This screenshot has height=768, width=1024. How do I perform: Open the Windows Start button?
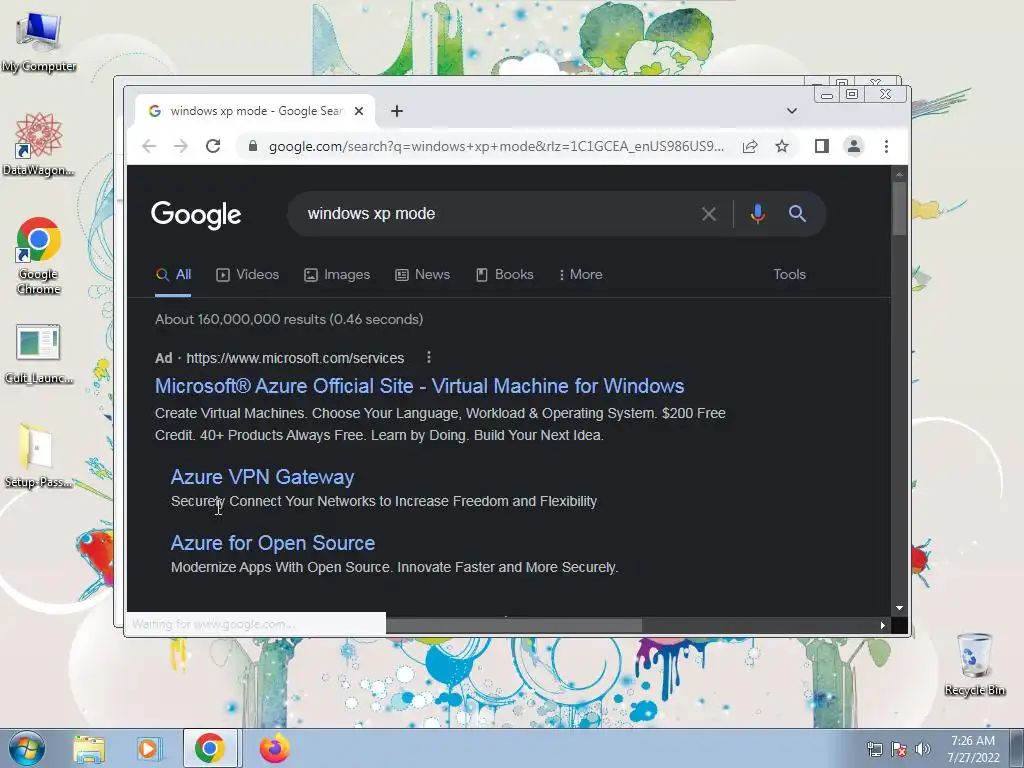point(27,748)
